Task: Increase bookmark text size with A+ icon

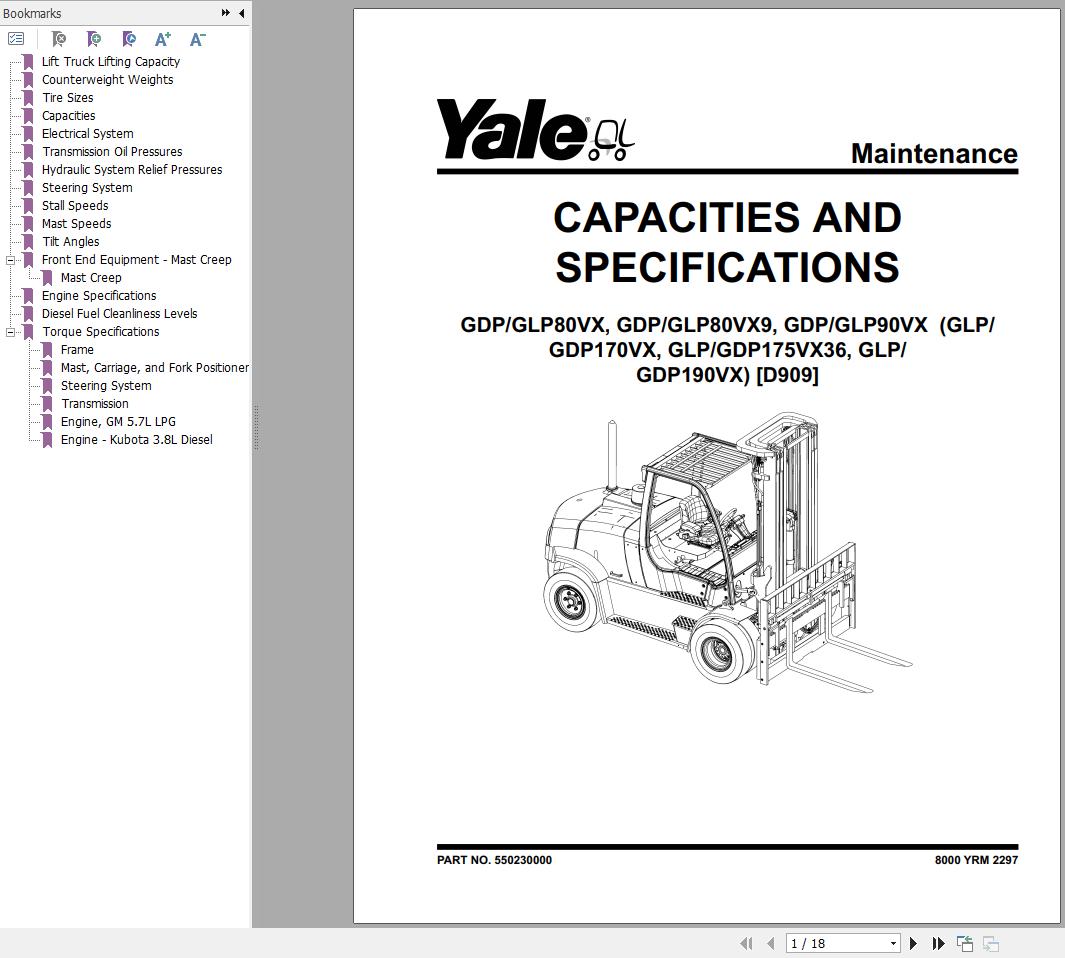Action: coord(162,38)
